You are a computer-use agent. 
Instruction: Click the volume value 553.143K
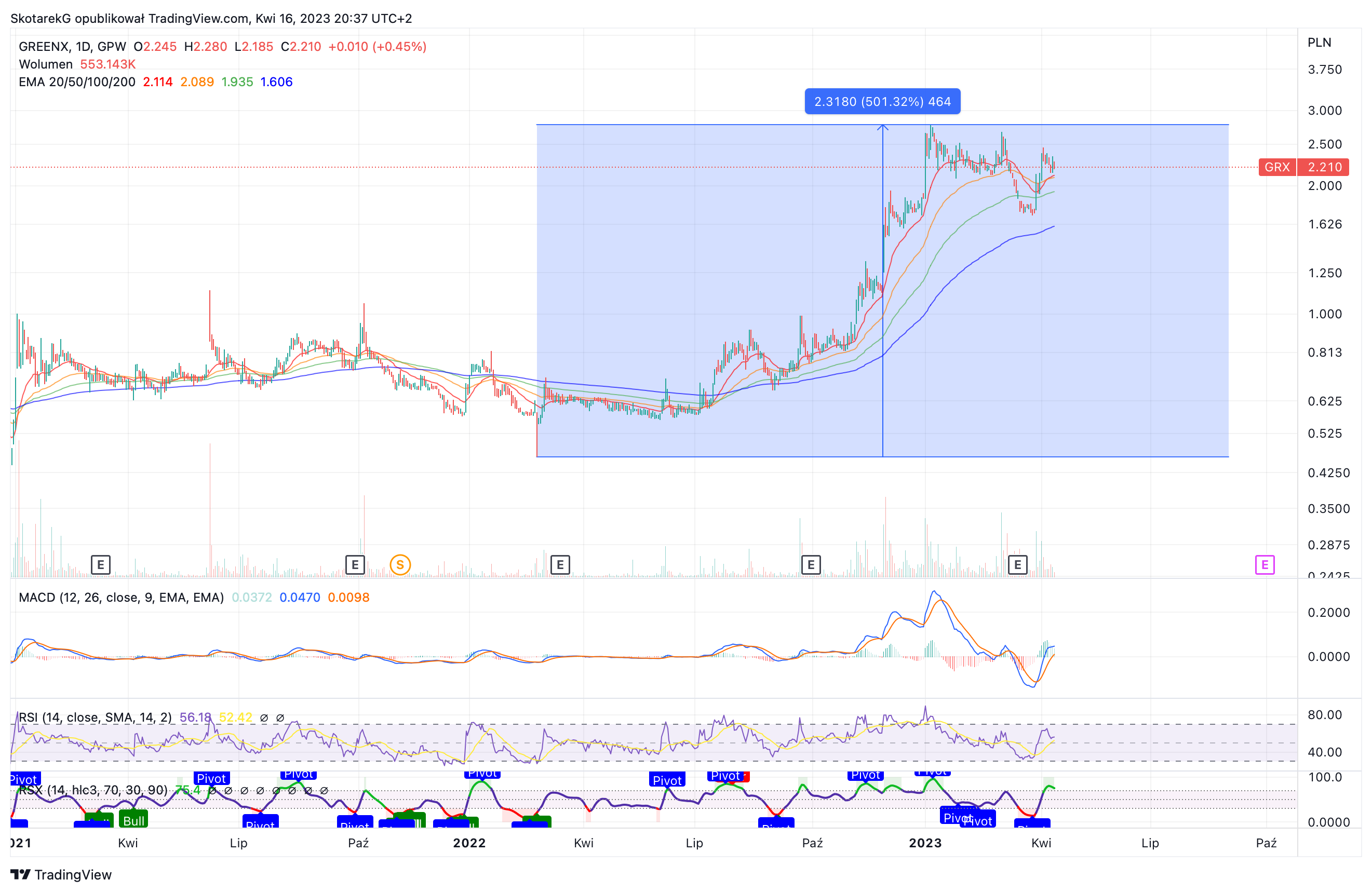pyautogui.click(x=108, y=64)
